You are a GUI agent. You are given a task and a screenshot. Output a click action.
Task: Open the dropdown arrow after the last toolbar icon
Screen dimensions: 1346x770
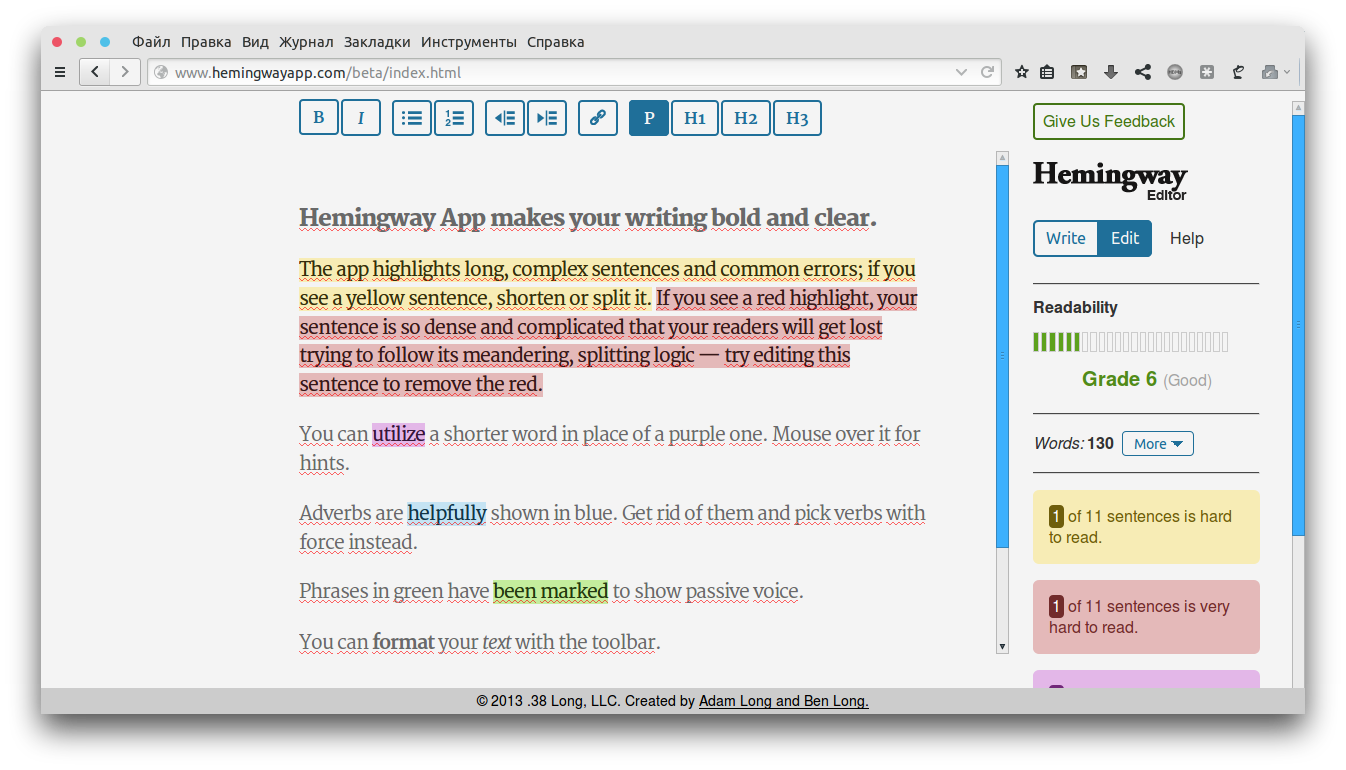click(x=1287, y=72)
